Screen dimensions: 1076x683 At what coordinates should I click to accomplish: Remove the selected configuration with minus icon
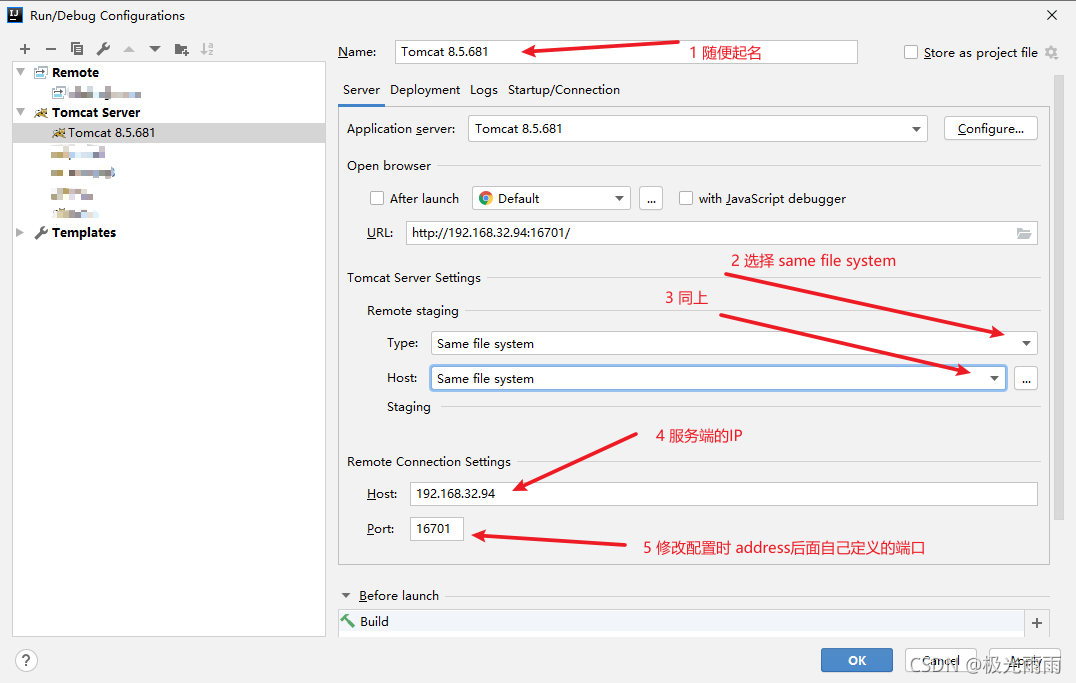(x=51, y=49)
